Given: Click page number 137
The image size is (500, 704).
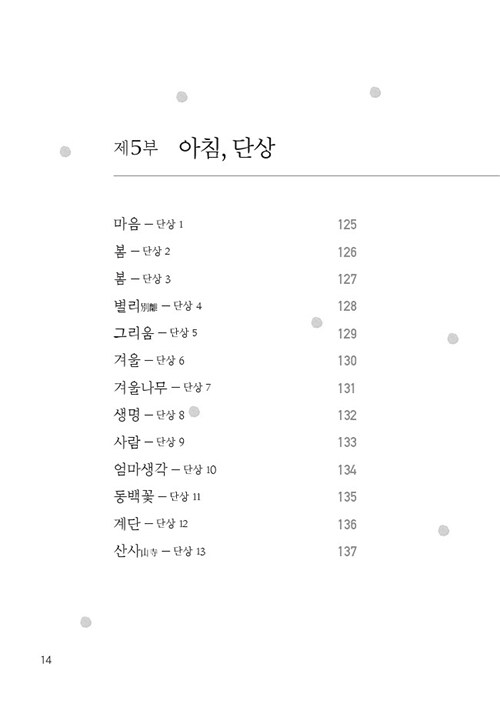Looking at the screenshot, I should point(347,551).
